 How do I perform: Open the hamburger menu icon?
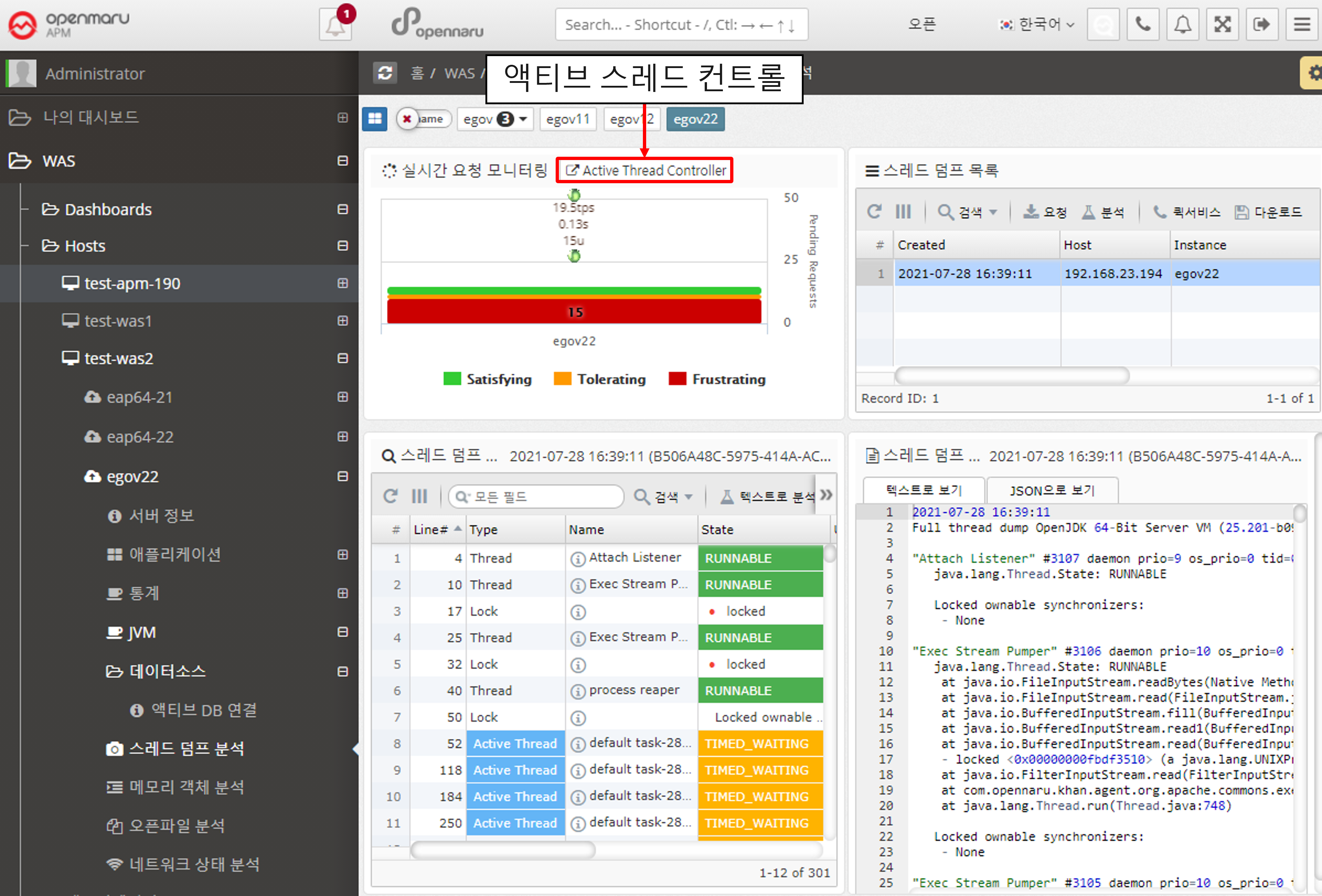click(1301, 25)
